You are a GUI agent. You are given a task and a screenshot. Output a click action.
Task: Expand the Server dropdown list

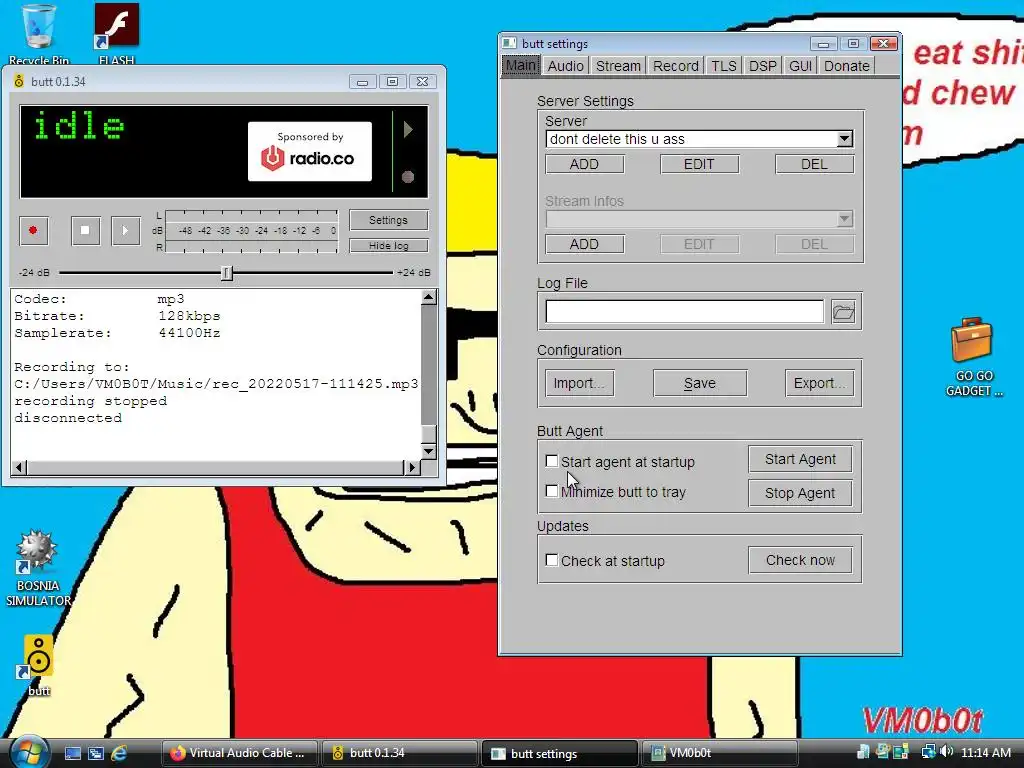tap(844, 139)
